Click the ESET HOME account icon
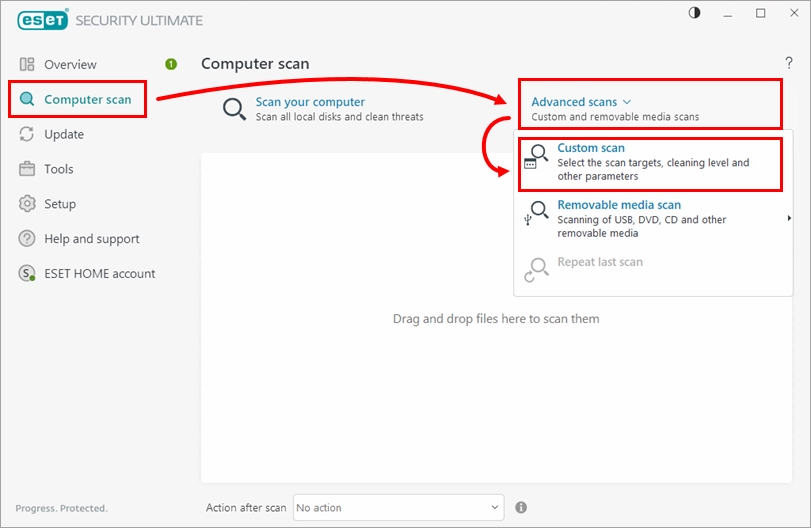The height and width of the screenshot is (528, 811). point(27,274)
